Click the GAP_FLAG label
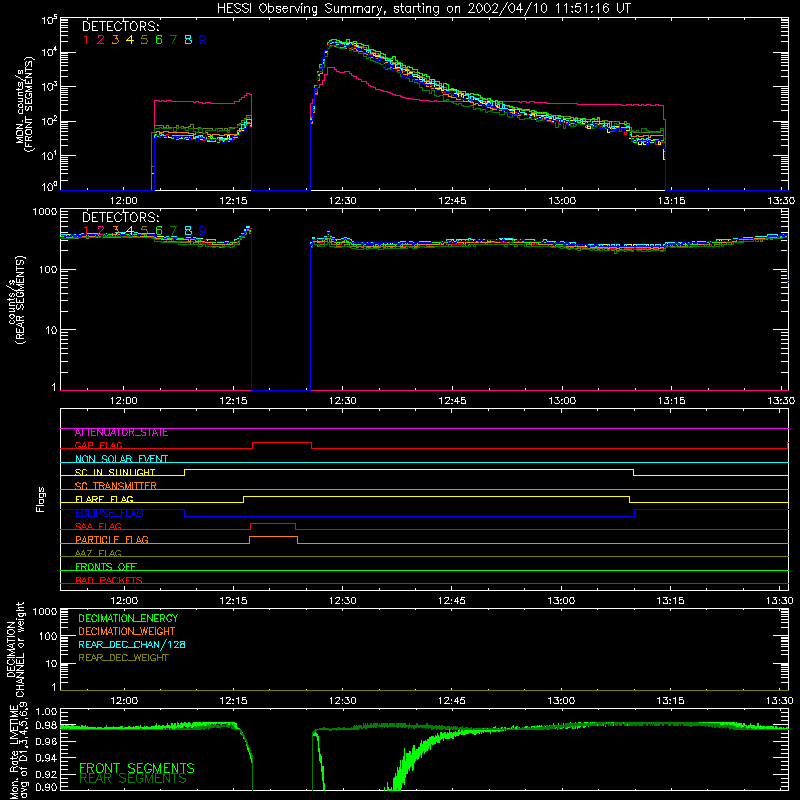800x800 pixels. 98,445
